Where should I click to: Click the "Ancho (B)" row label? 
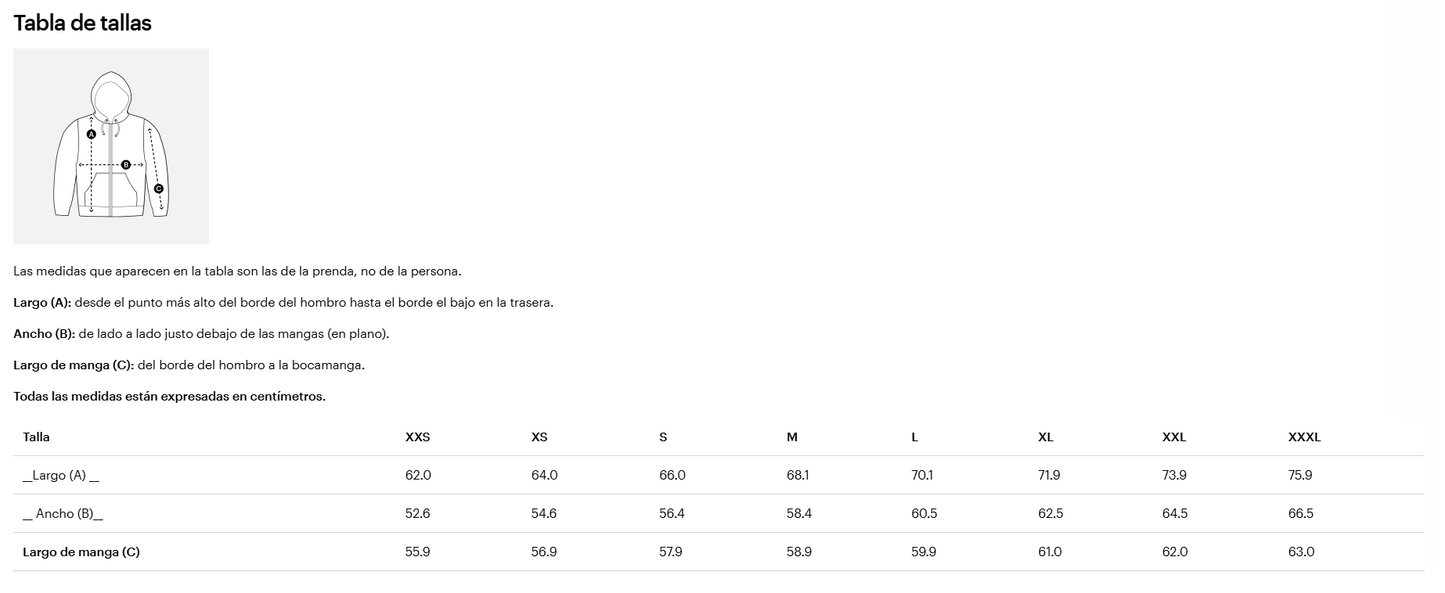63,514
